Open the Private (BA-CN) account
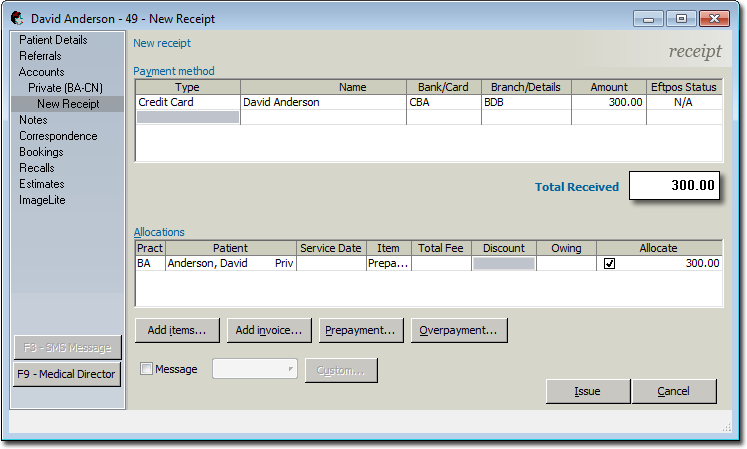This screenshot has width=747, height=449. point(65,88)
